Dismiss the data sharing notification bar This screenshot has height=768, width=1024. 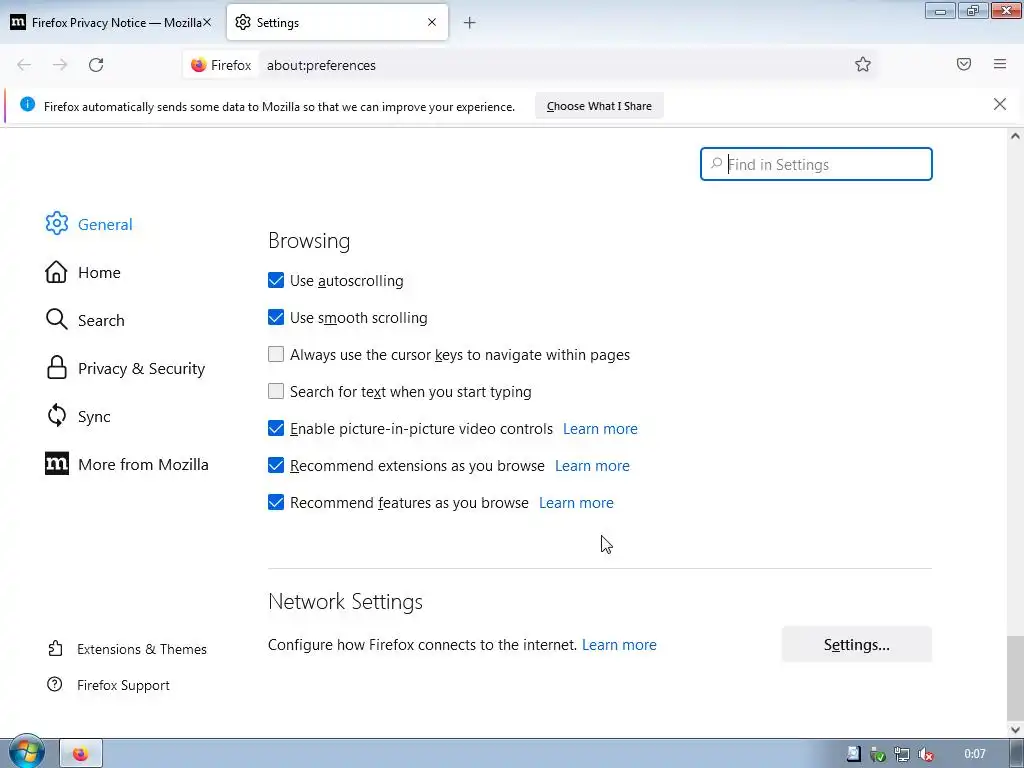(999, 104)
